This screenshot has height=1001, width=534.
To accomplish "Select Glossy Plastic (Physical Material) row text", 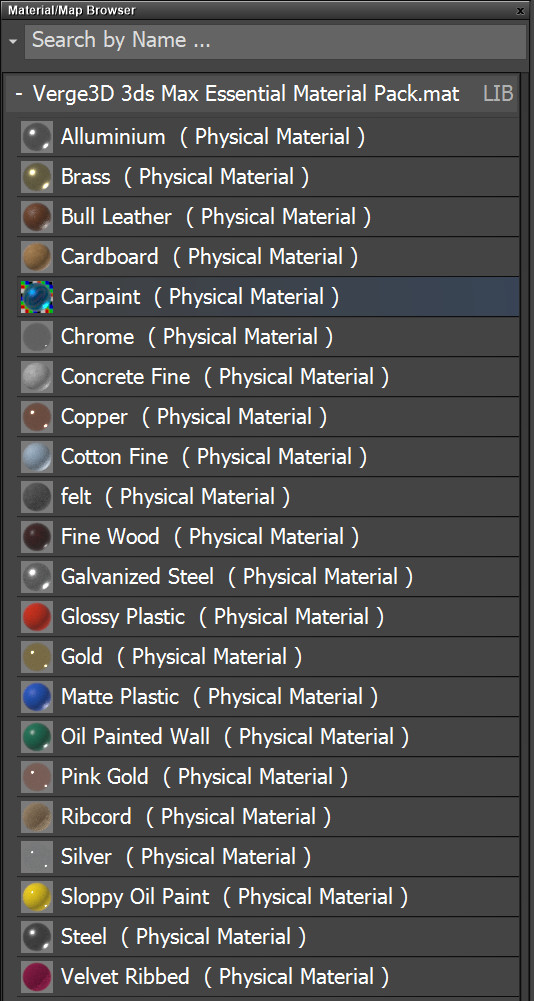I will tap(222, 617).
